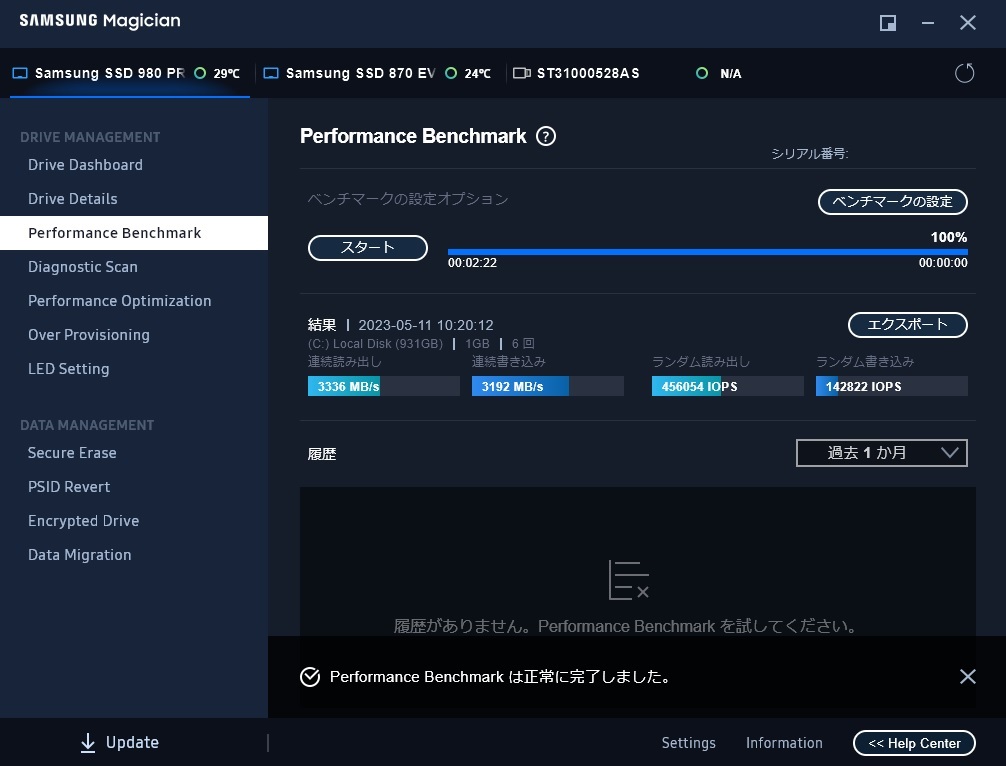1006x766 pixels.
Task: Click the Performance Benchmark help question mark
Action: coord(546,137)
